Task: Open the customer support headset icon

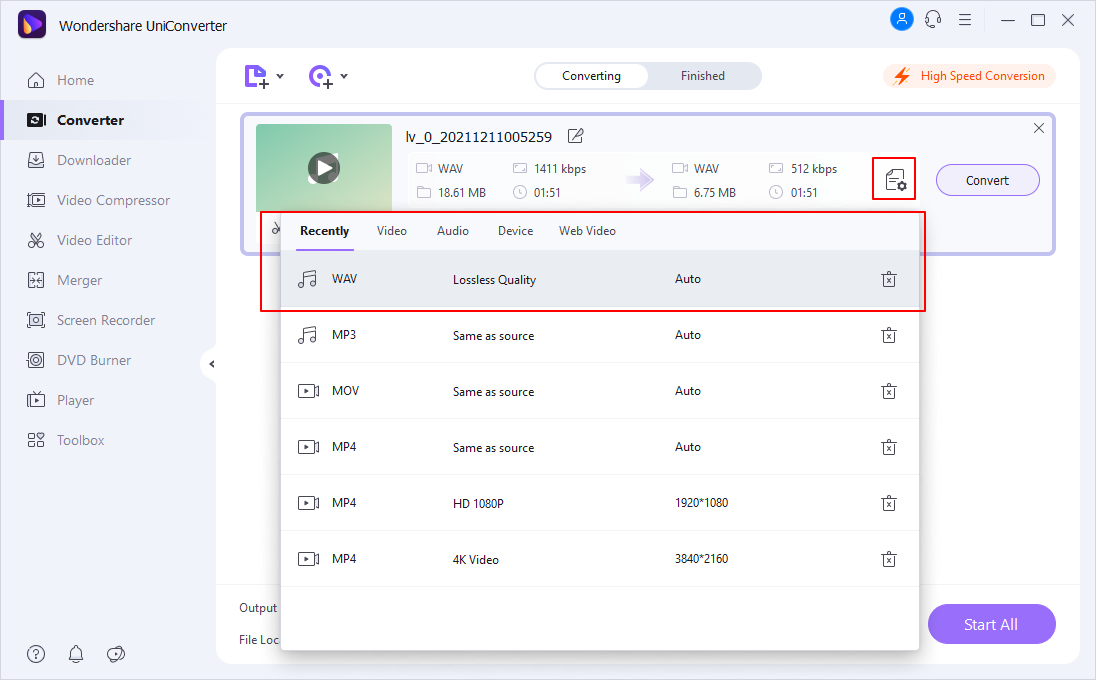Action: 933,20
